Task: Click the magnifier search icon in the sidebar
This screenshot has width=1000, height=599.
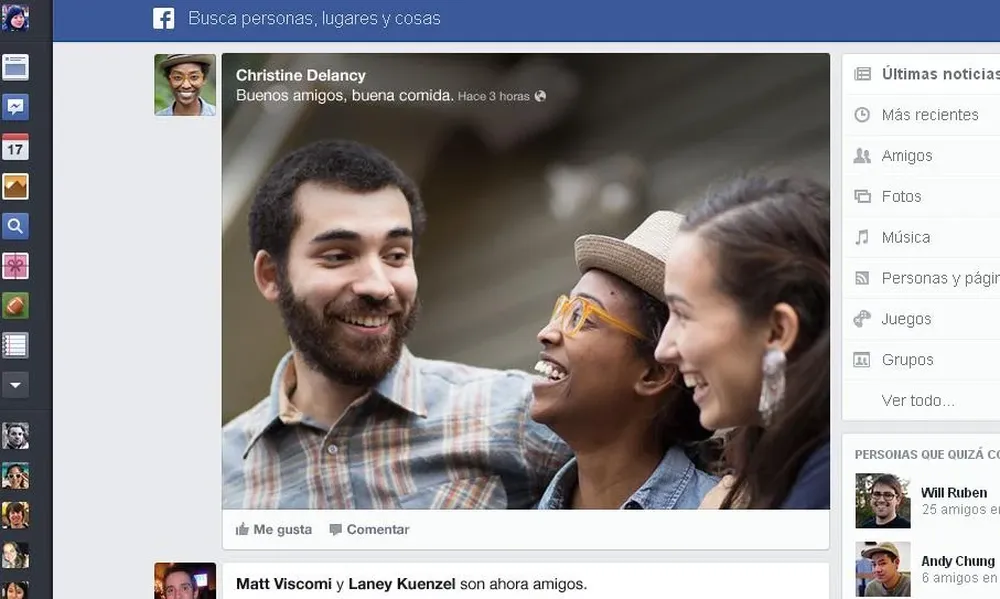Action: click(15, 226)
